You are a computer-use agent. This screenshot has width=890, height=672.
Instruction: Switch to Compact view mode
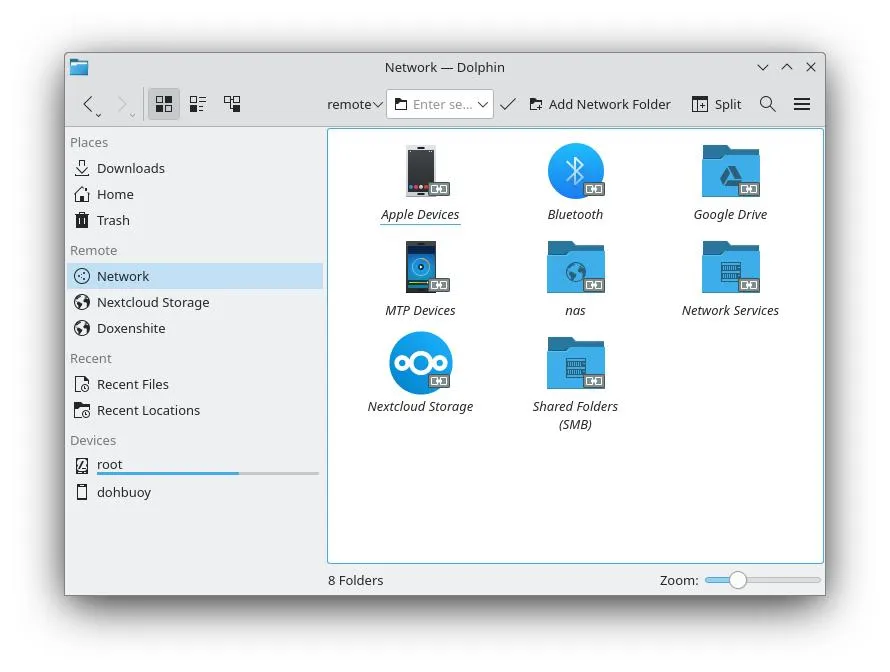(198, 104)
